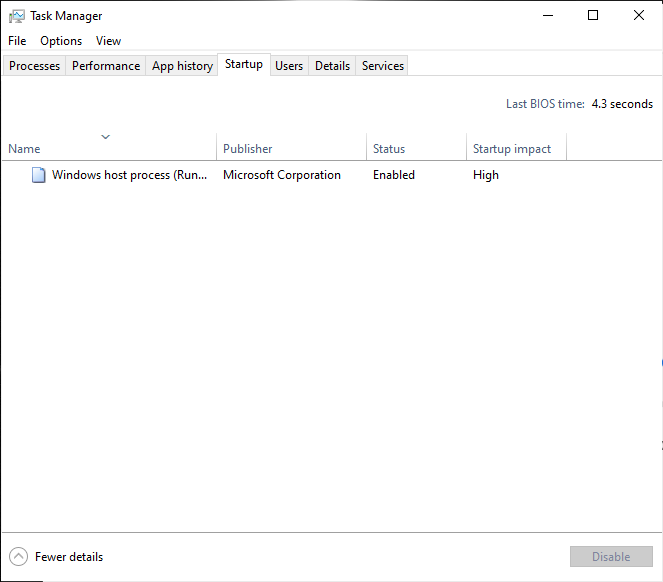Switch to the Services tab
Image resolution: width=663 pixels, height=582 pixels.
(x=383, y=66)
